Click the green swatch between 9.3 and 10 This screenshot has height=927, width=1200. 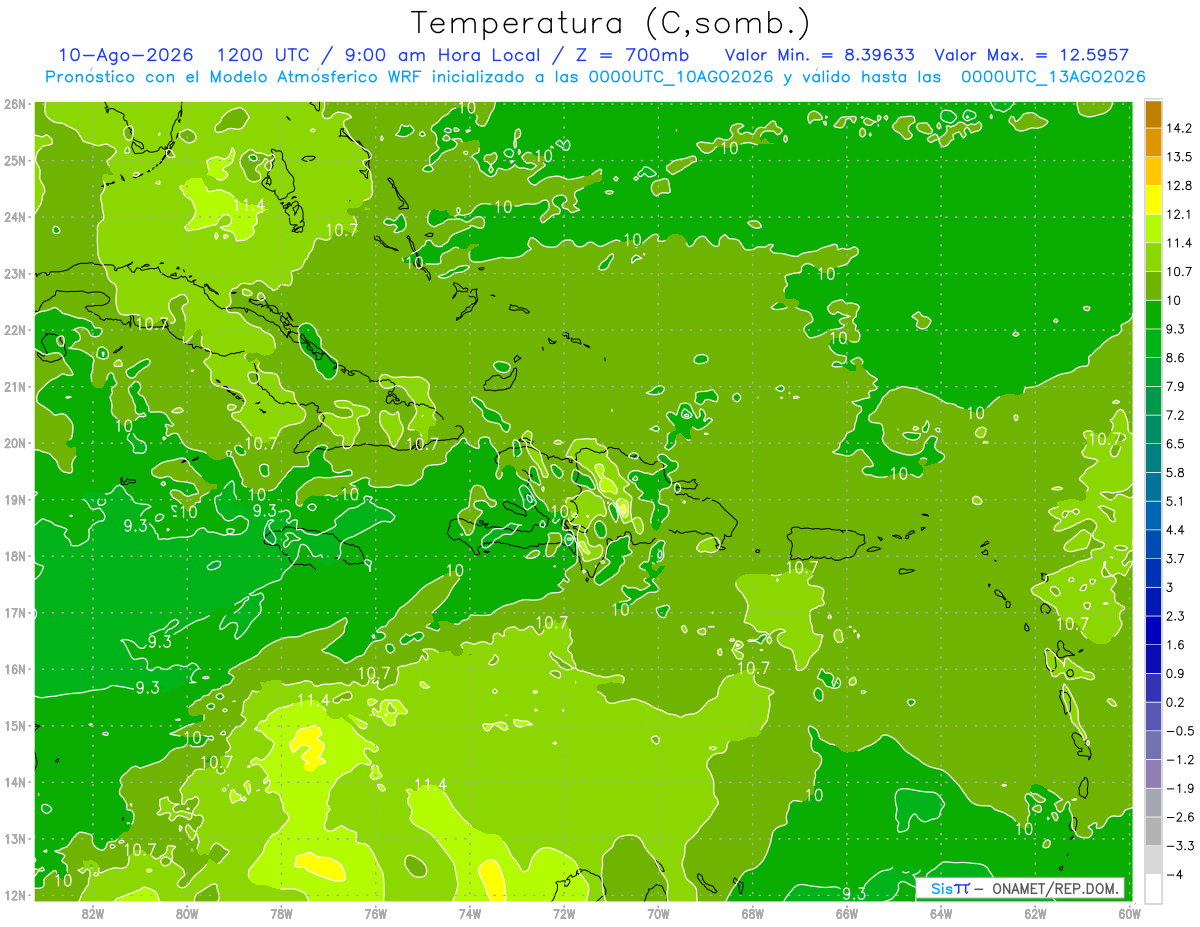tap(1153, 314)
